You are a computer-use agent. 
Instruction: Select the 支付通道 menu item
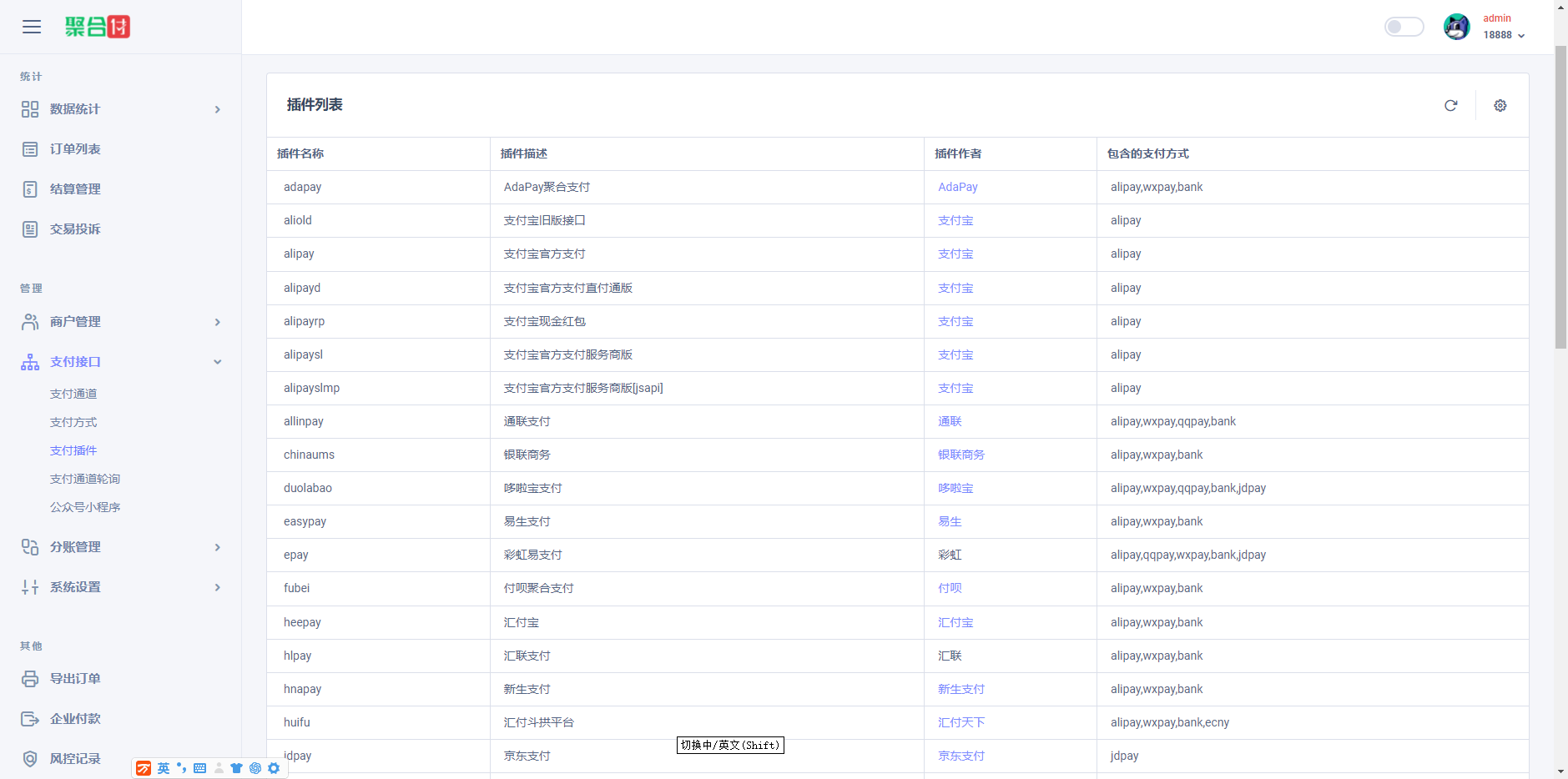73,393
